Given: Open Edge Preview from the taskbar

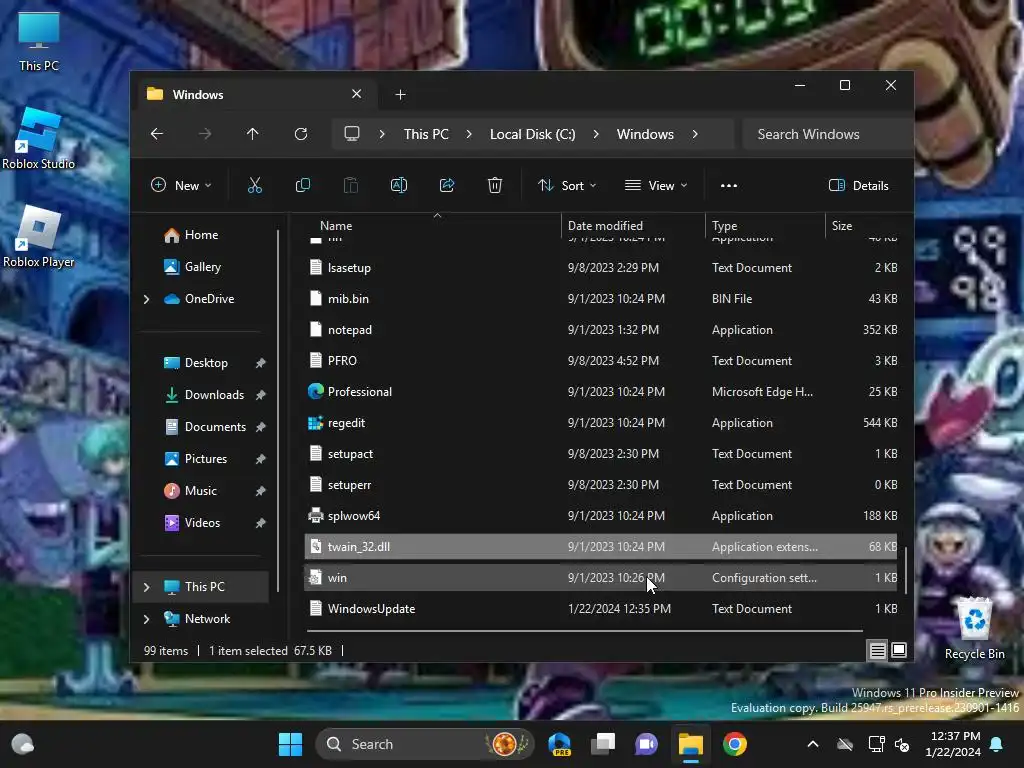Looking at the screenshot, I should [x=560, y=744].
